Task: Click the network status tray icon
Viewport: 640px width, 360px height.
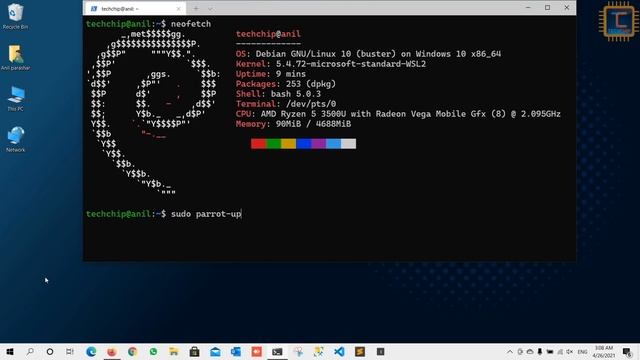Action: (560, 351)
